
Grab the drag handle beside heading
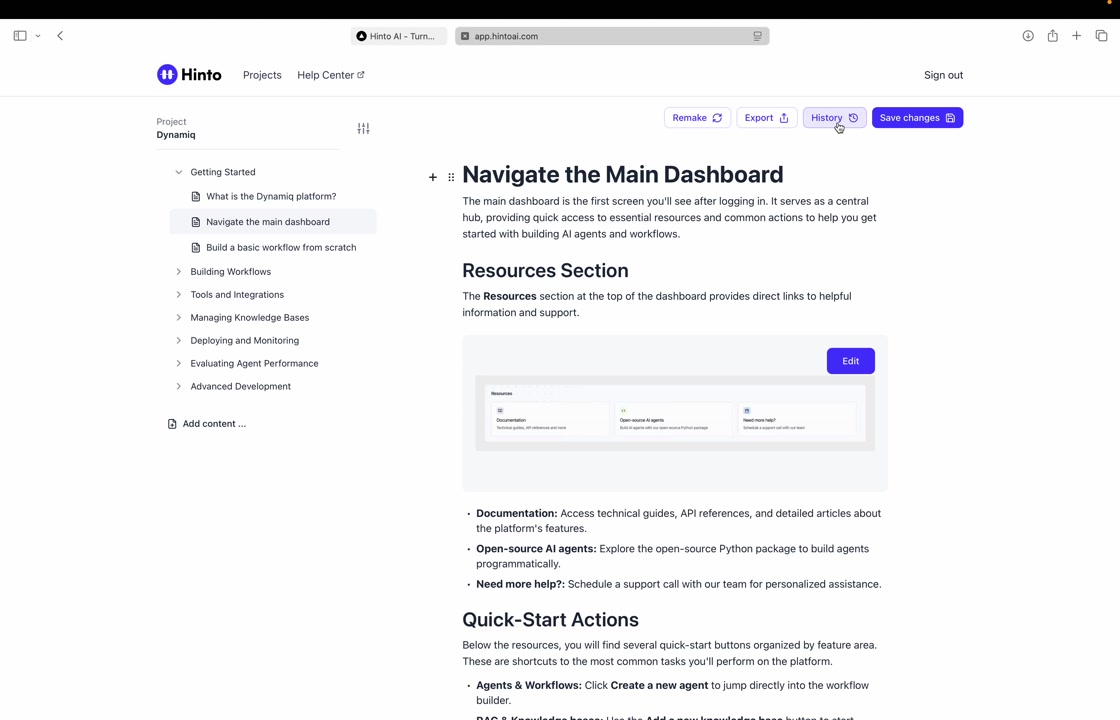451,177
